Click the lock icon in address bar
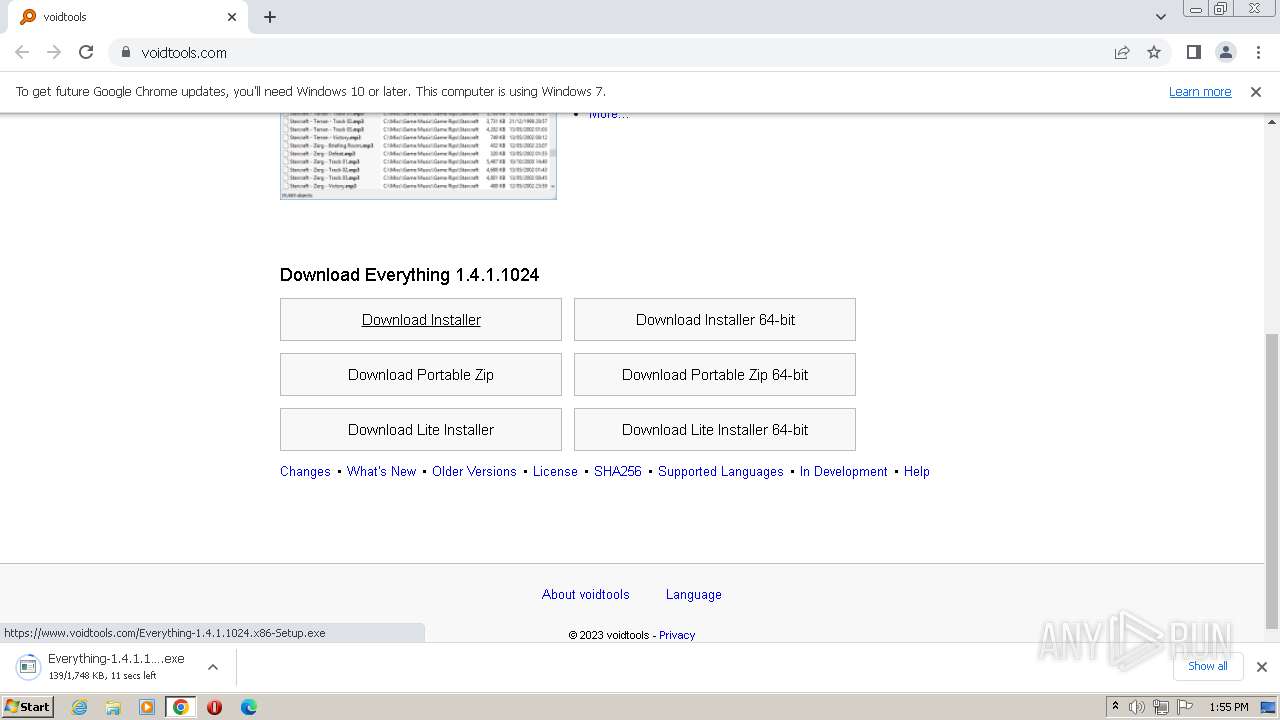1280x720 pixels. point(126,53)
